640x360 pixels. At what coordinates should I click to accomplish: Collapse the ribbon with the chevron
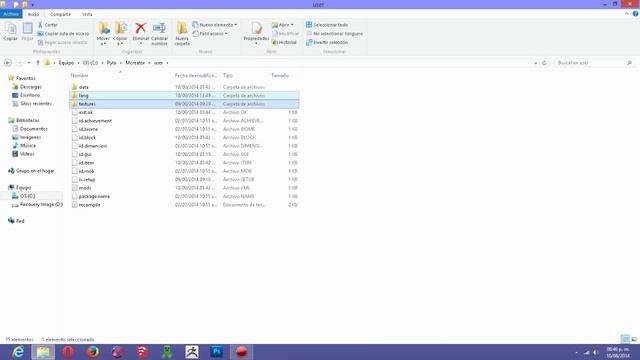627,14
